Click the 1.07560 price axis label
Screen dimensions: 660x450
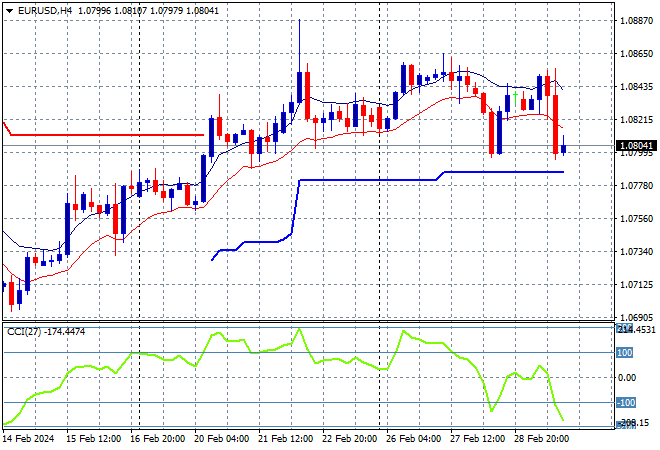point(637,218)
